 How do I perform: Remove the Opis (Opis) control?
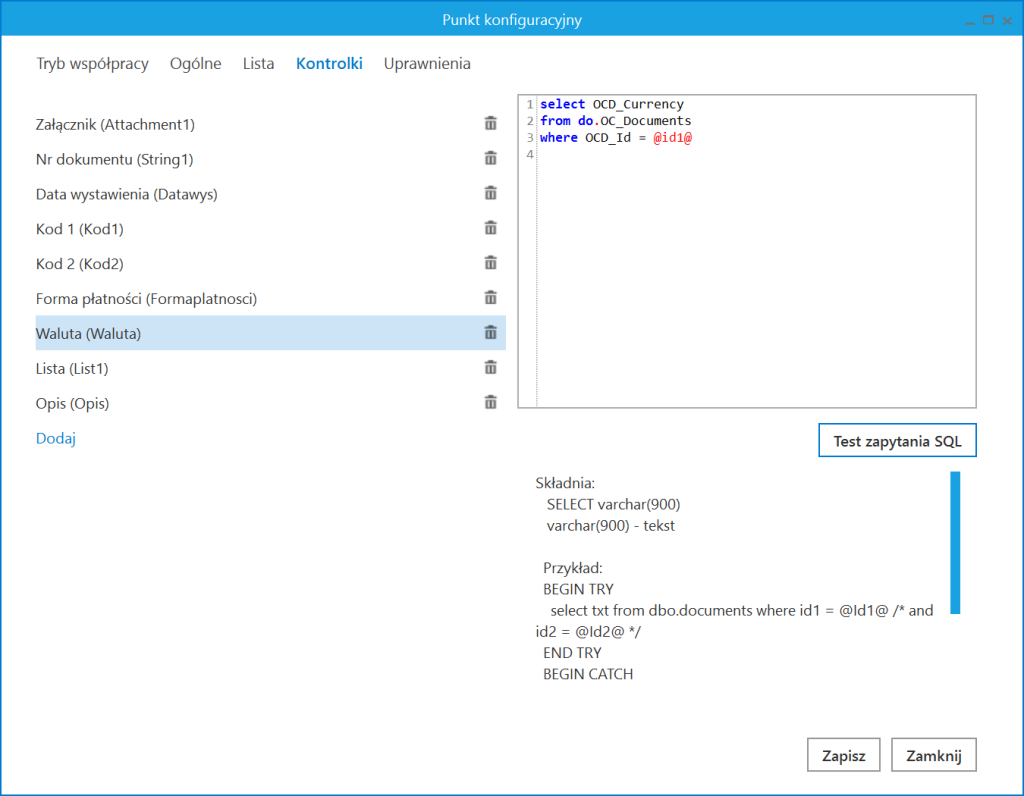490,403
